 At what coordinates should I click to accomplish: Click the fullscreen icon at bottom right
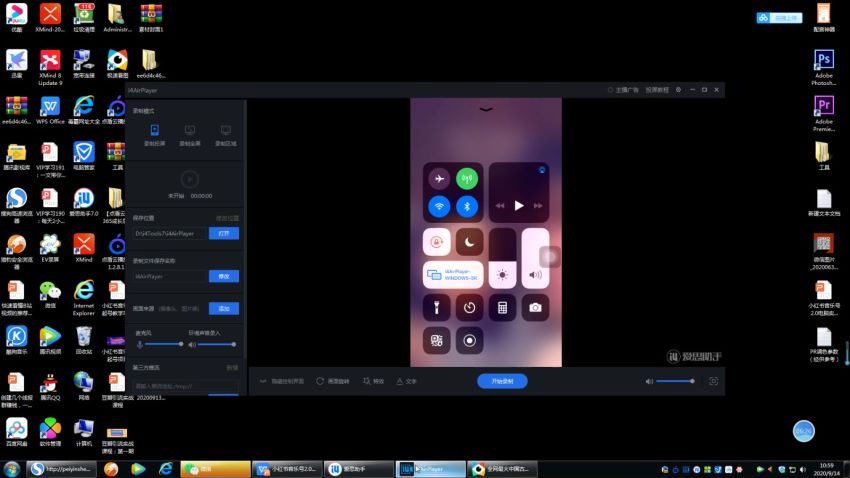click(713, 381)
